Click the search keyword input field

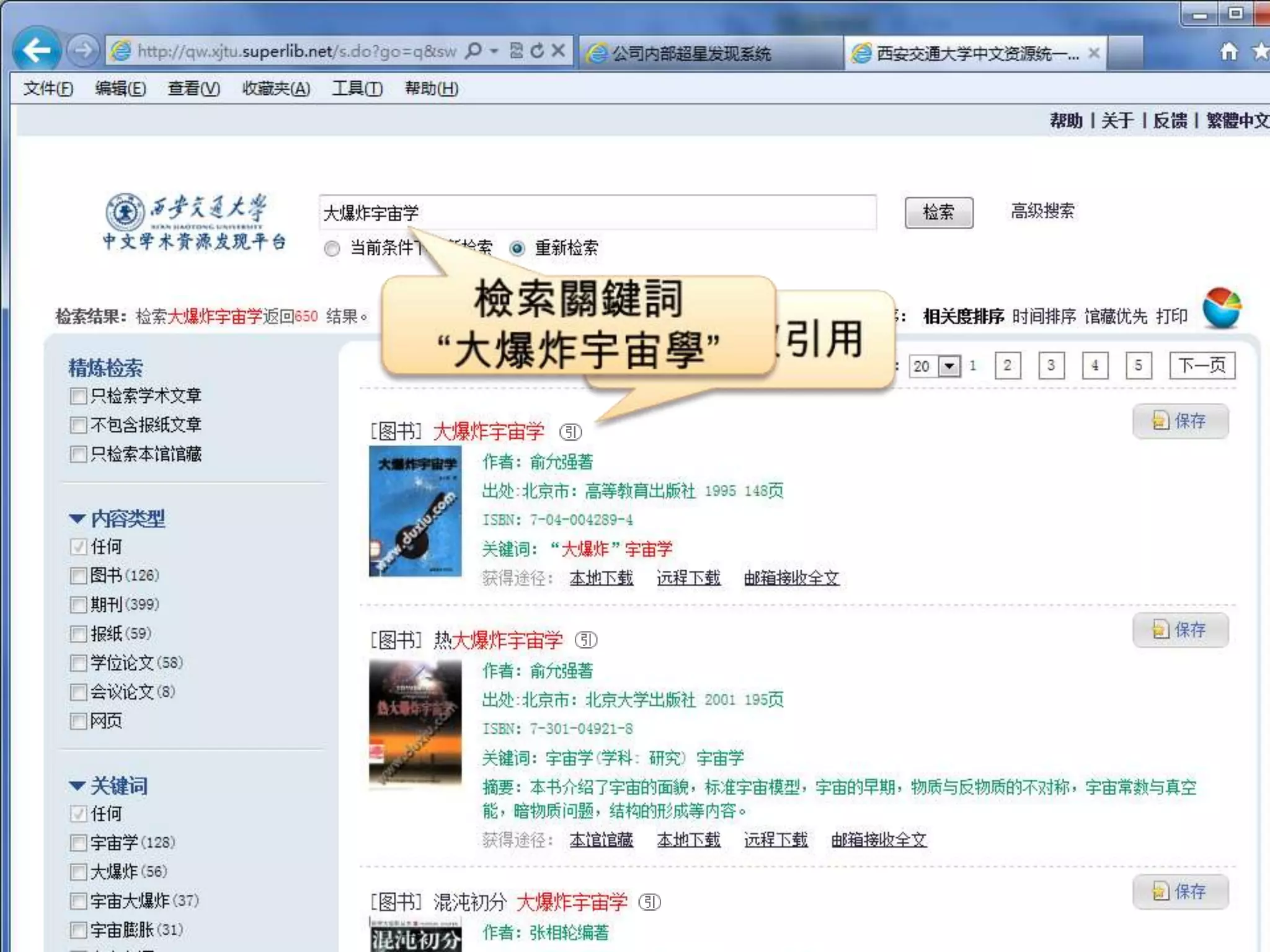point(597,213)
